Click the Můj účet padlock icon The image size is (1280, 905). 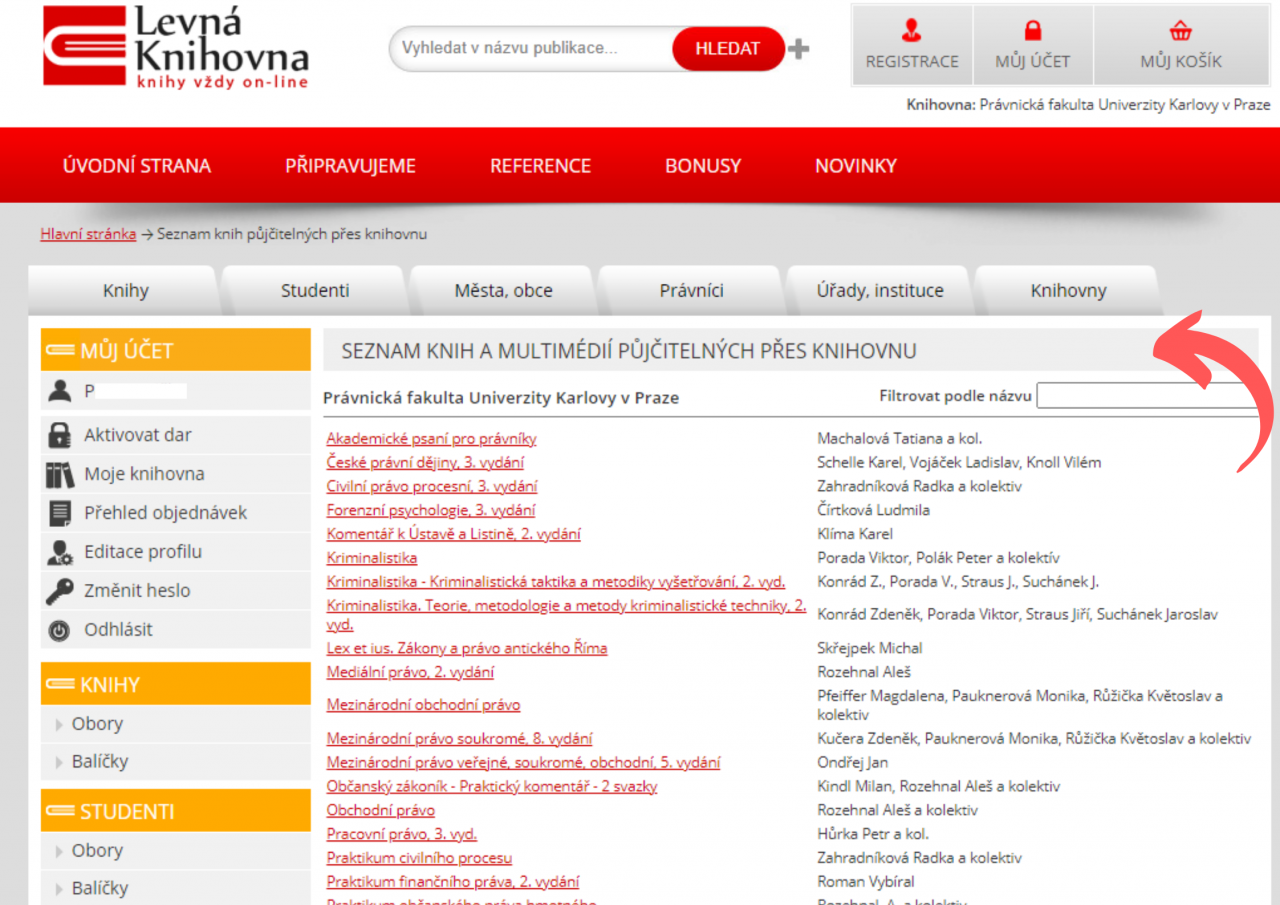[1033, 30]
